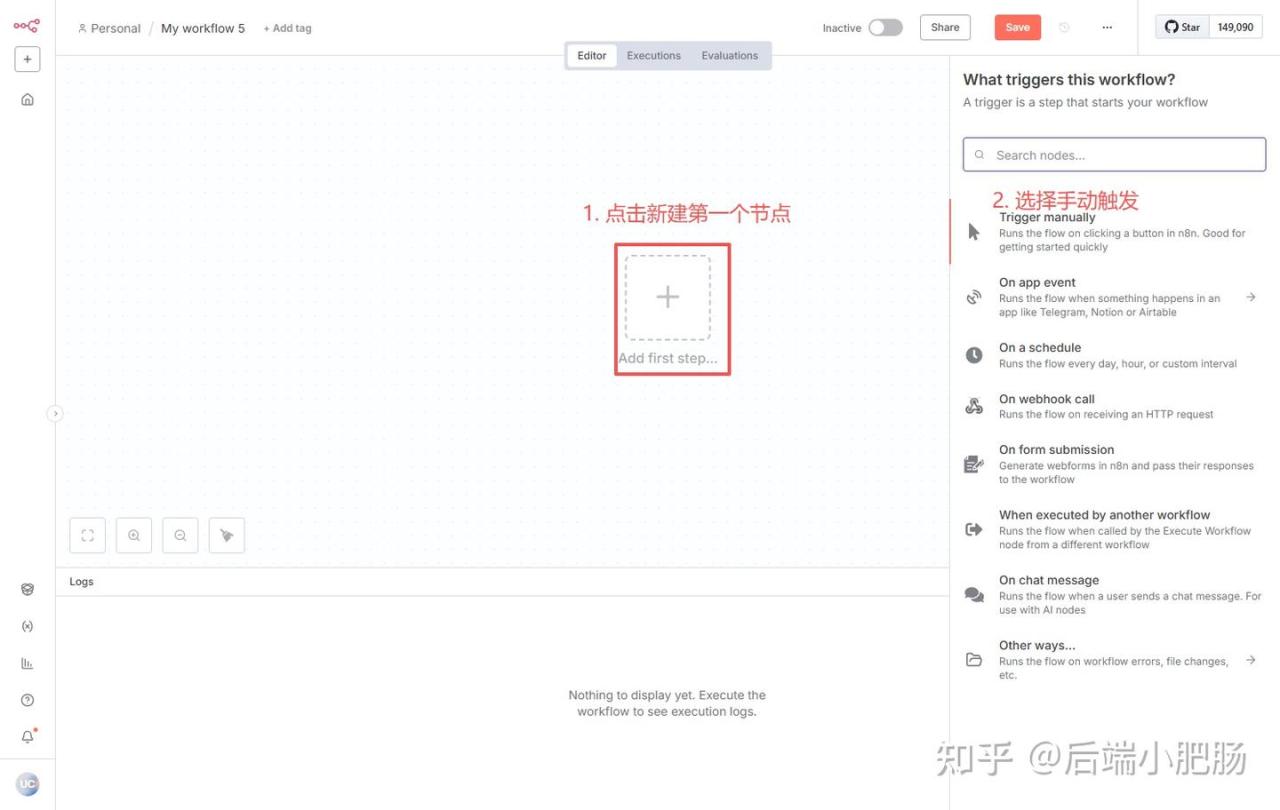Open the home icon in sidebar
The width and height of the screenshot is (1280, 810).
tap(27, 99)
